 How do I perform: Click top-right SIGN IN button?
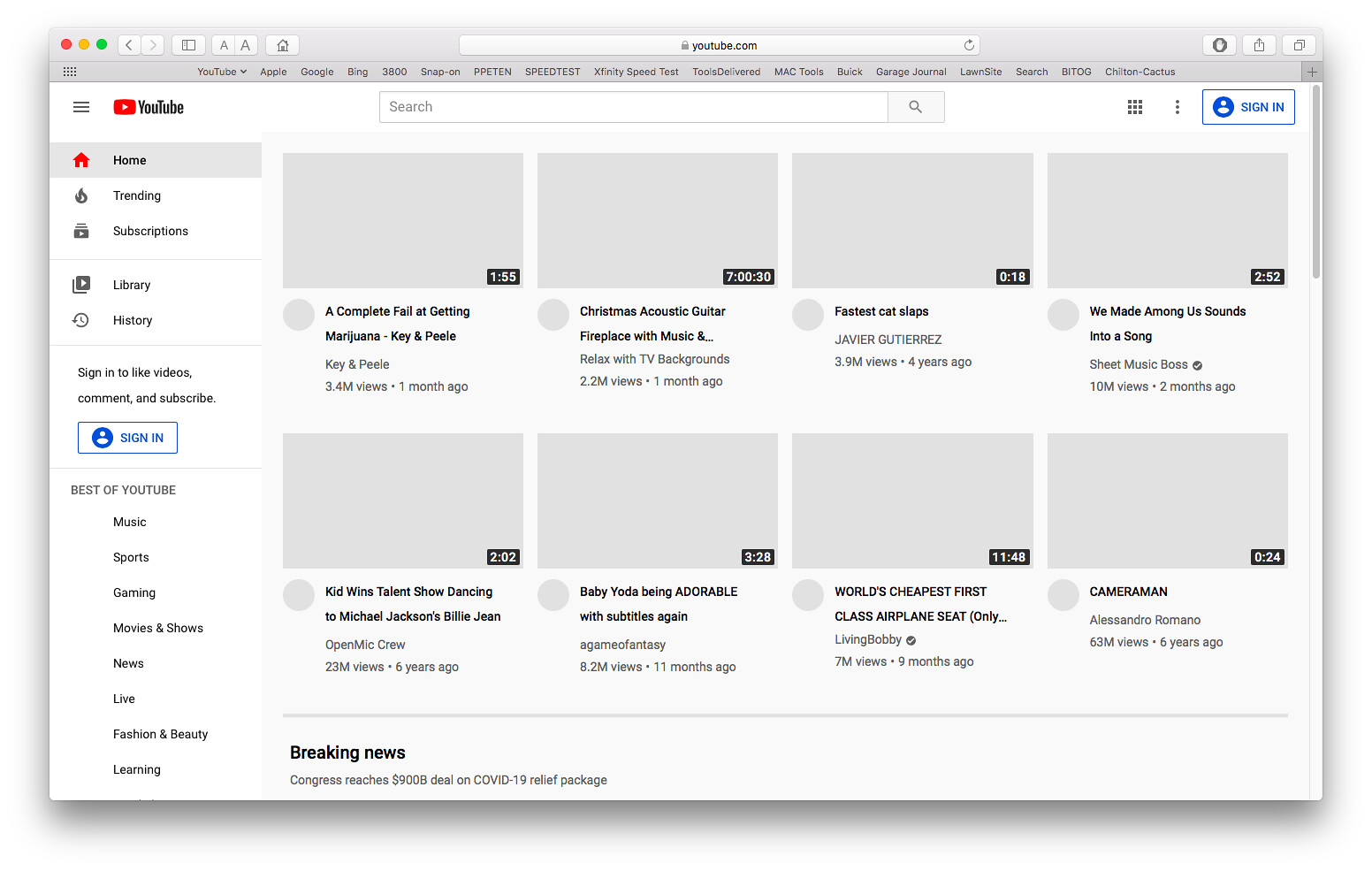click(1248, 107)
